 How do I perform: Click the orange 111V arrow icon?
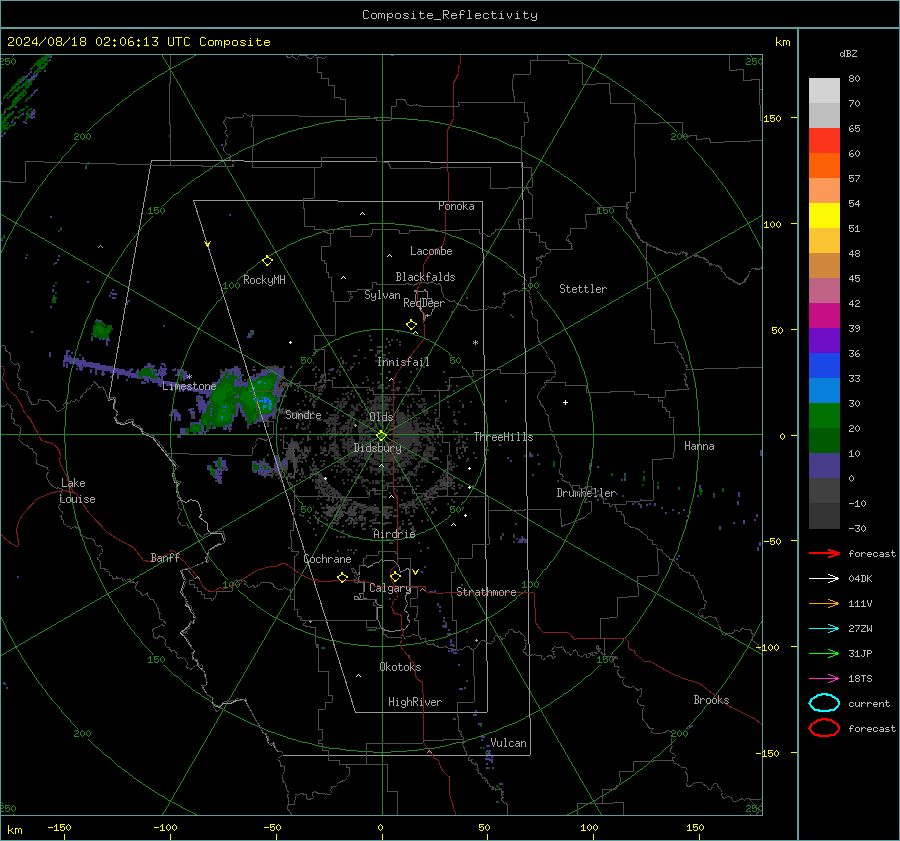click(824, 603)
